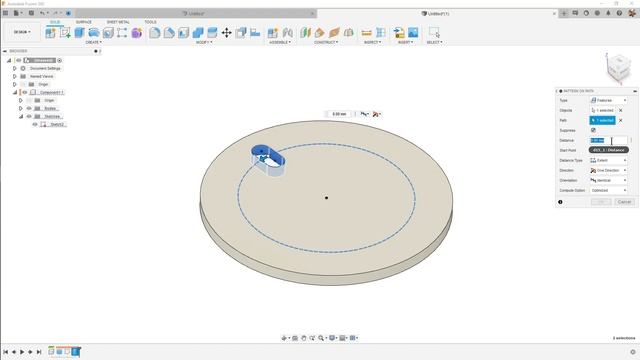
Task: Clear the Path selection with red X
Action: pos(620,120)
